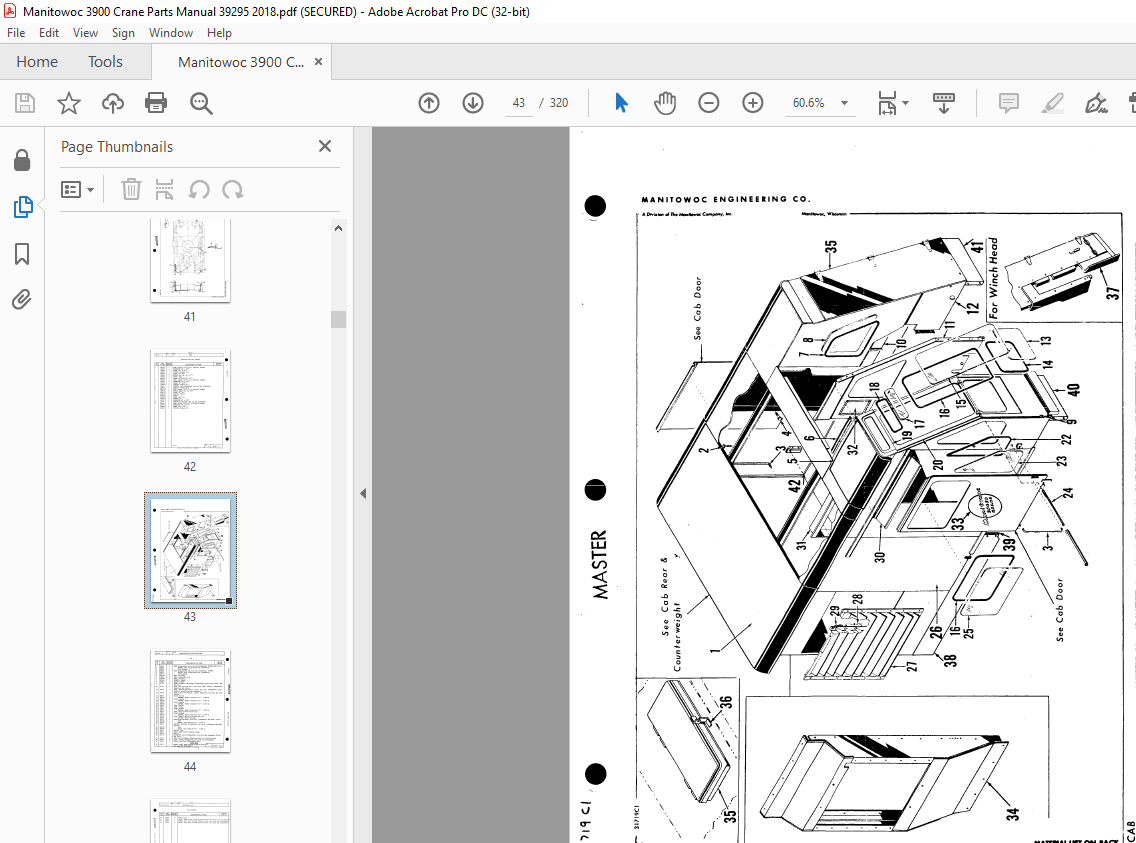The image size is (1136, 843).
Task: Select page 44 thumbnail
Action: 190,700
